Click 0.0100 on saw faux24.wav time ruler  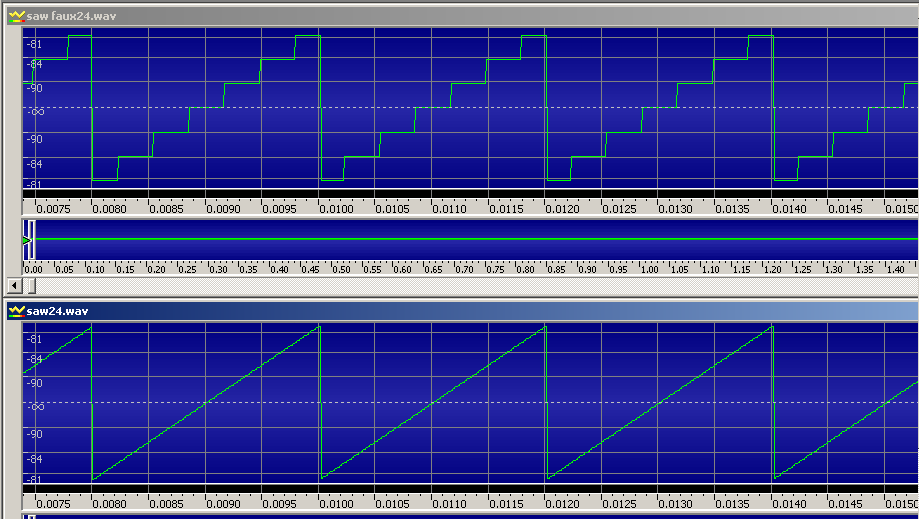[336, 209]
